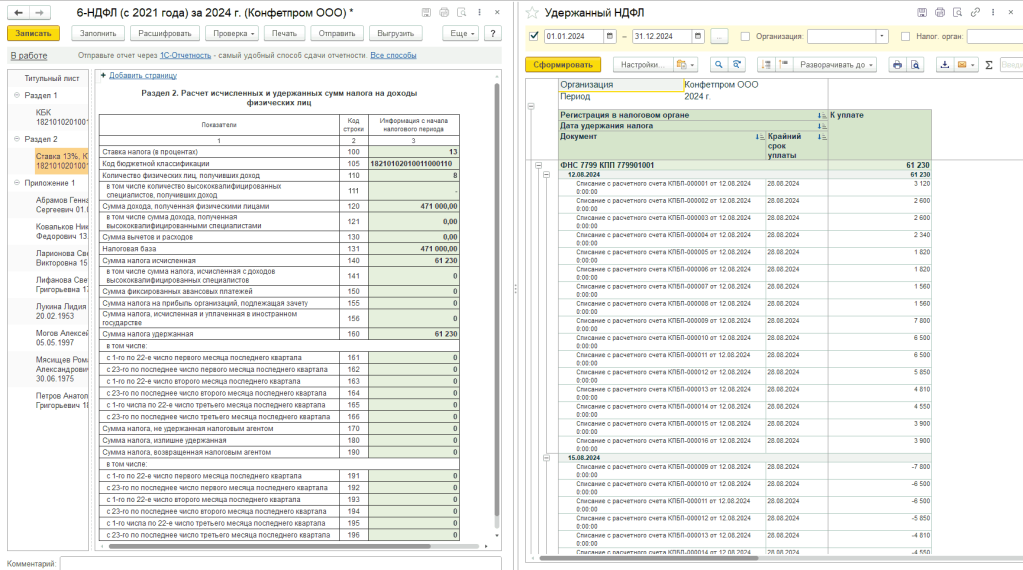1023x570 pixels.
Task: Toggle the Налог. орган checkbox
Action: coord(904,36)
